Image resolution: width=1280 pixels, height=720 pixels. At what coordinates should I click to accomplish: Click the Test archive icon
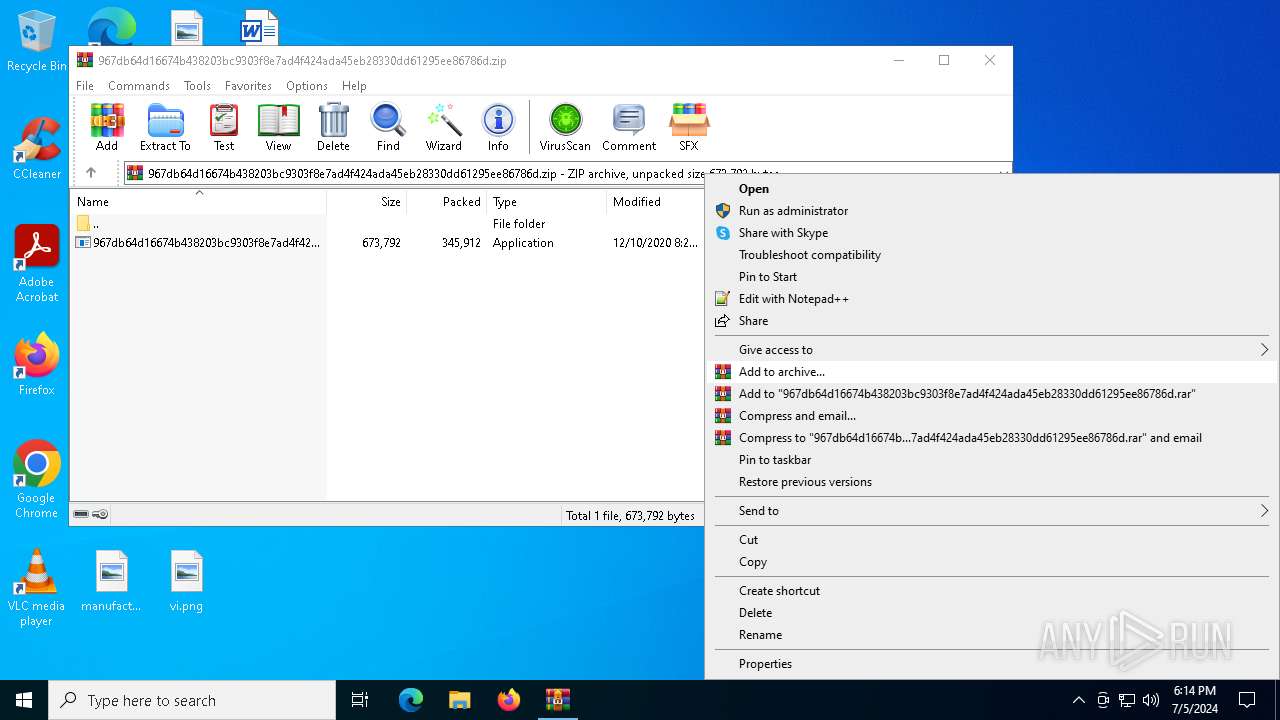coord(224,127)
